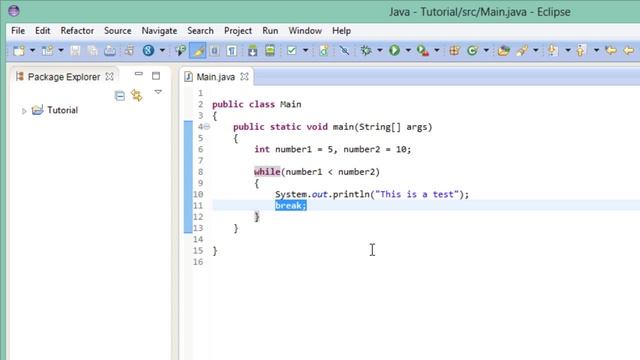The height and width of the screenshot is (360, 640).
Task: Click the blue circle 8 toolbar icon
Action: [148, 51]
